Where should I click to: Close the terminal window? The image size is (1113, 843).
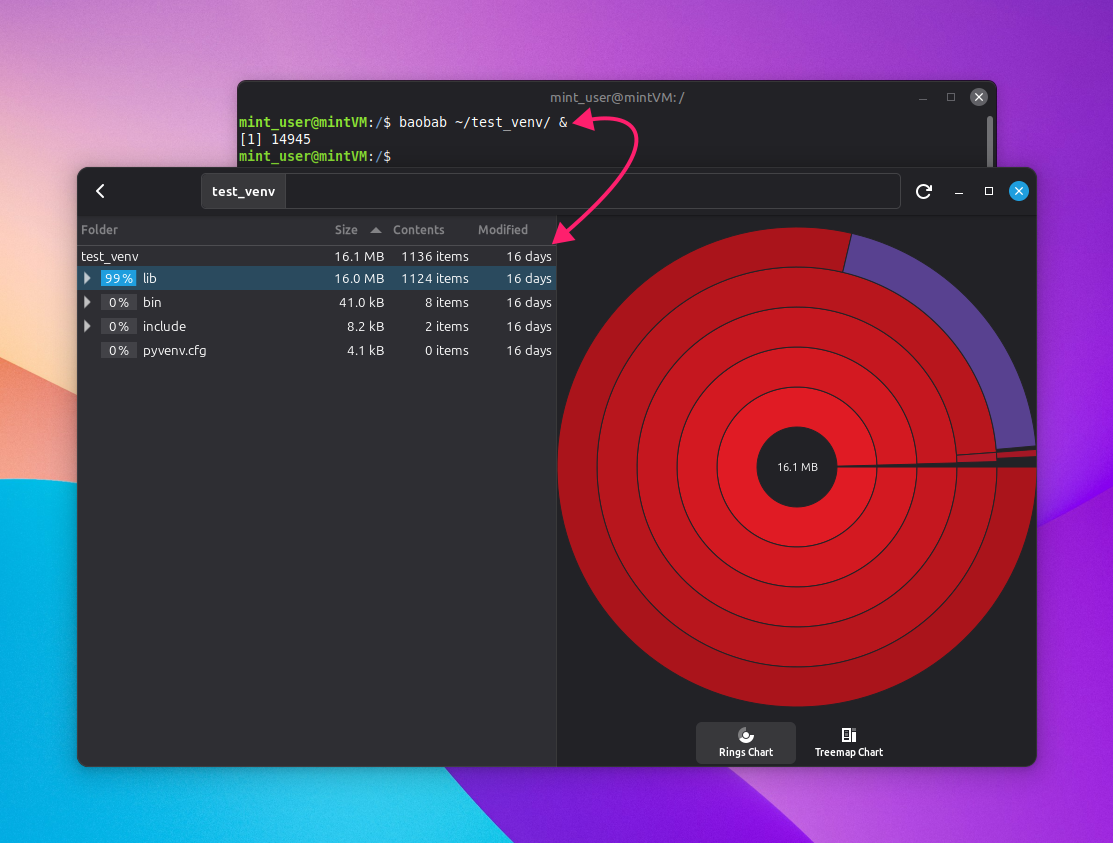pyautogui.click(x=979, y=97)
